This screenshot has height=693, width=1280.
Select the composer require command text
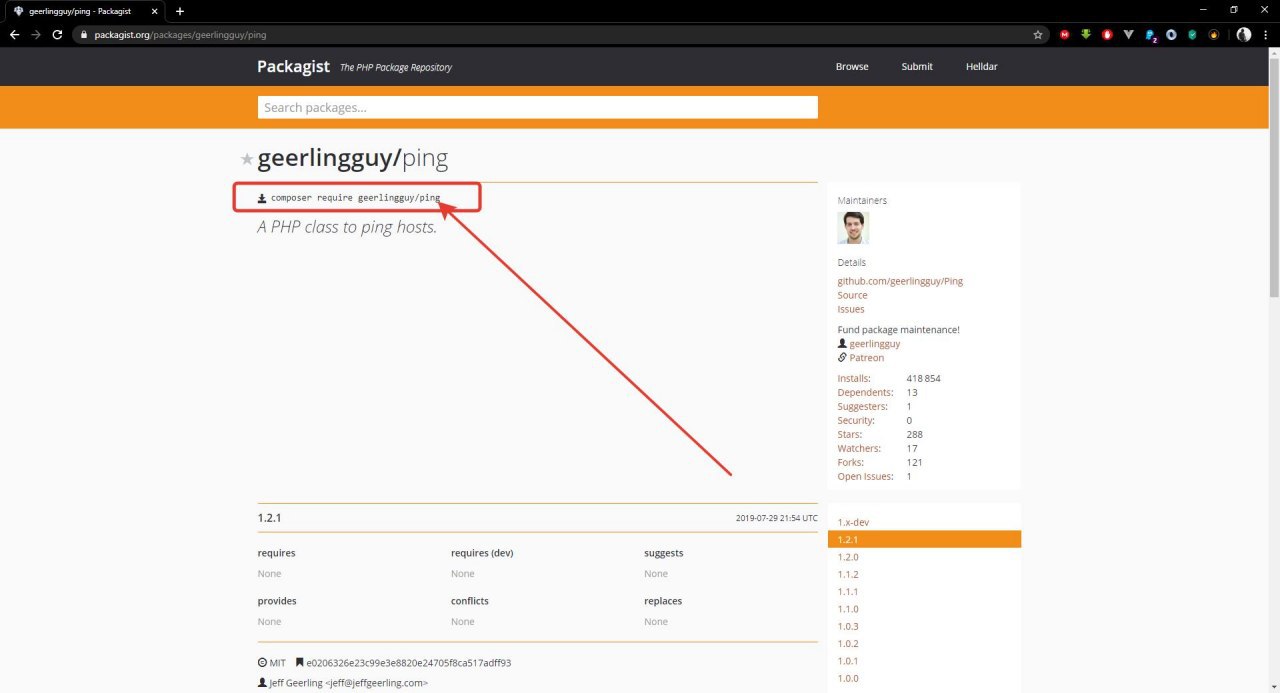pos(355,198)
